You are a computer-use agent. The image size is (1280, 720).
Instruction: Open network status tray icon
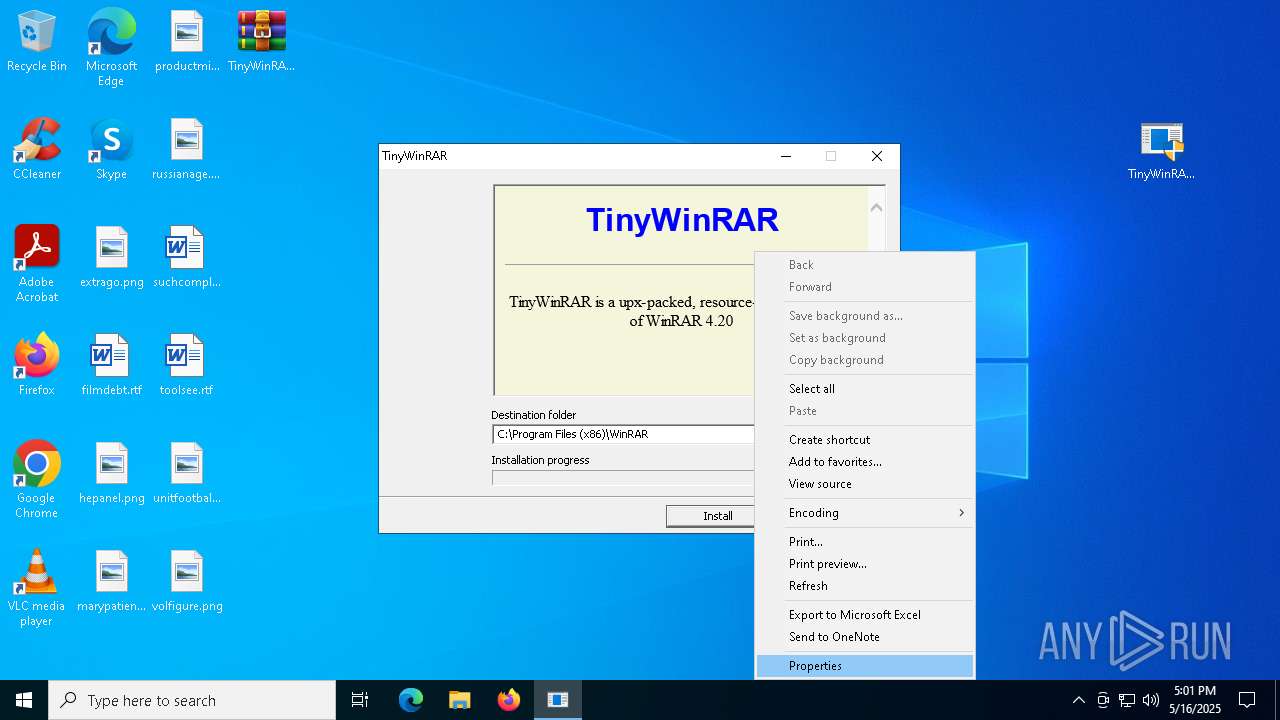pyautogui.click(x=1127, y=700)
